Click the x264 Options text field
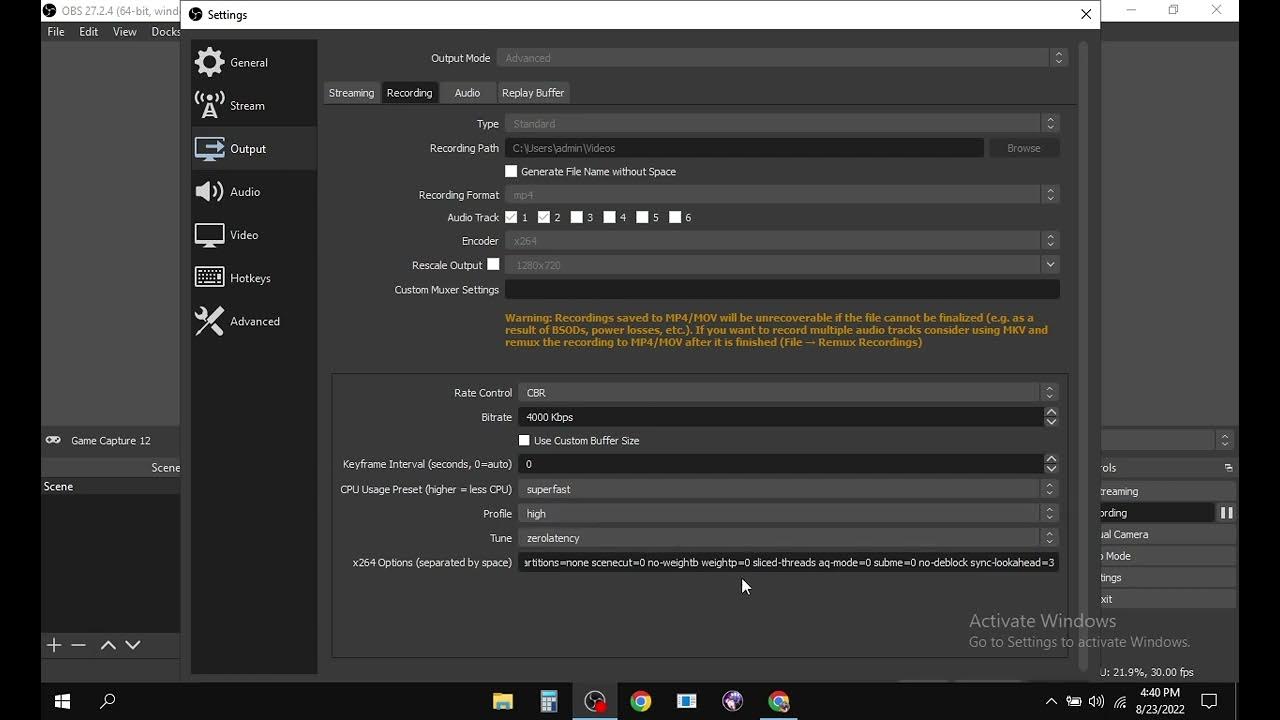Viewport: 1280px width, 720px height. pyautogui.click(x=788, y=562)
